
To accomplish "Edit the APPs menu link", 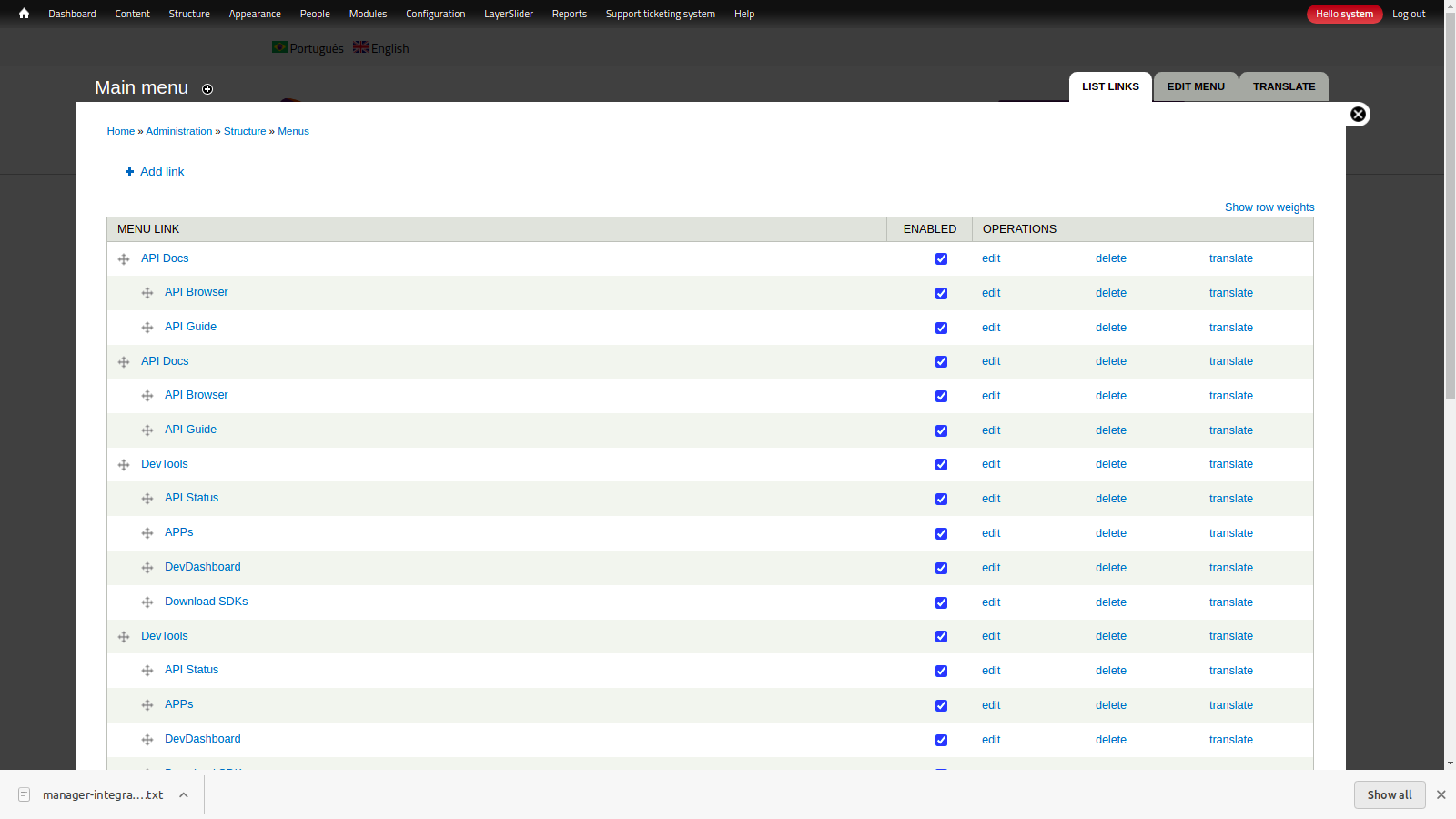I will click(x=990, y=533).
